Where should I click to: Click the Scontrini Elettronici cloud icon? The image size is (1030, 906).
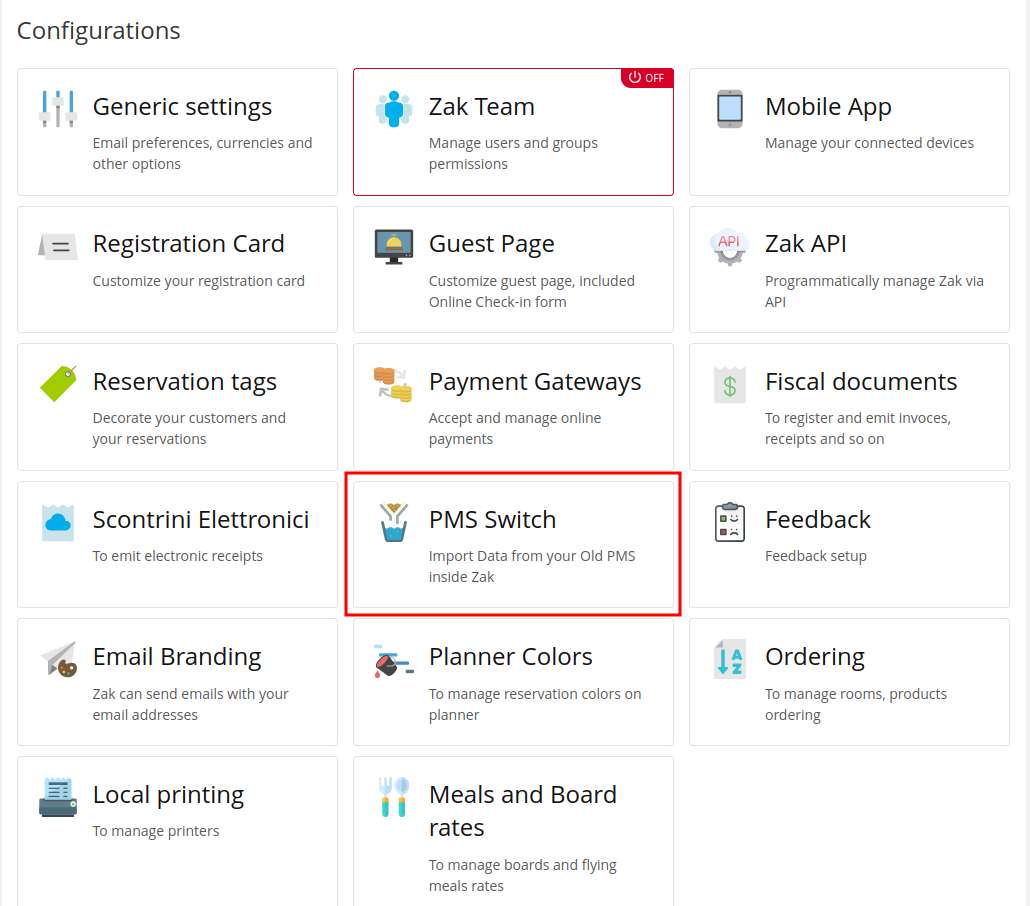pos(58,521)
